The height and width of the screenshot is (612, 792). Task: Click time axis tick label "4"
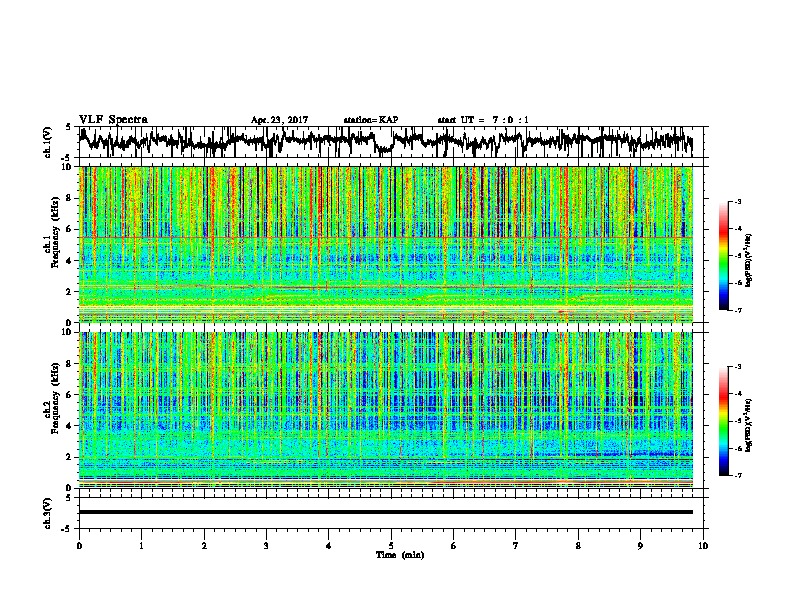click(329, 546)
